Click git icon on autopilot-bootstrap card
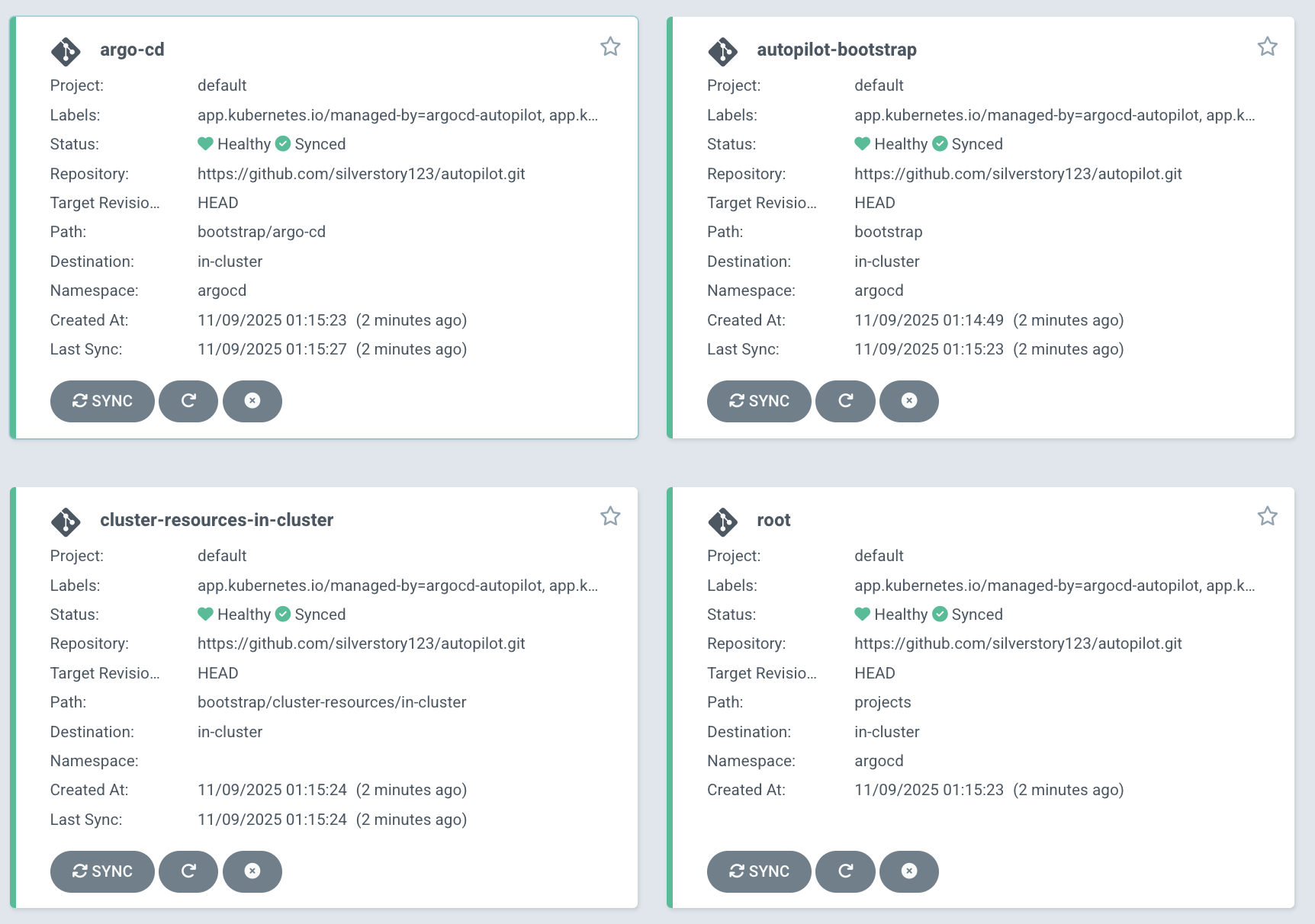The image size is (1315, 924). click(x=722, y=52)
